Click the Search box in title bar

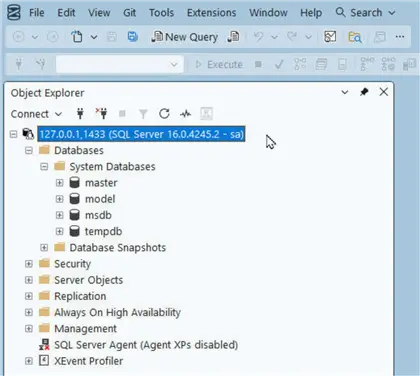pos(365,13)
